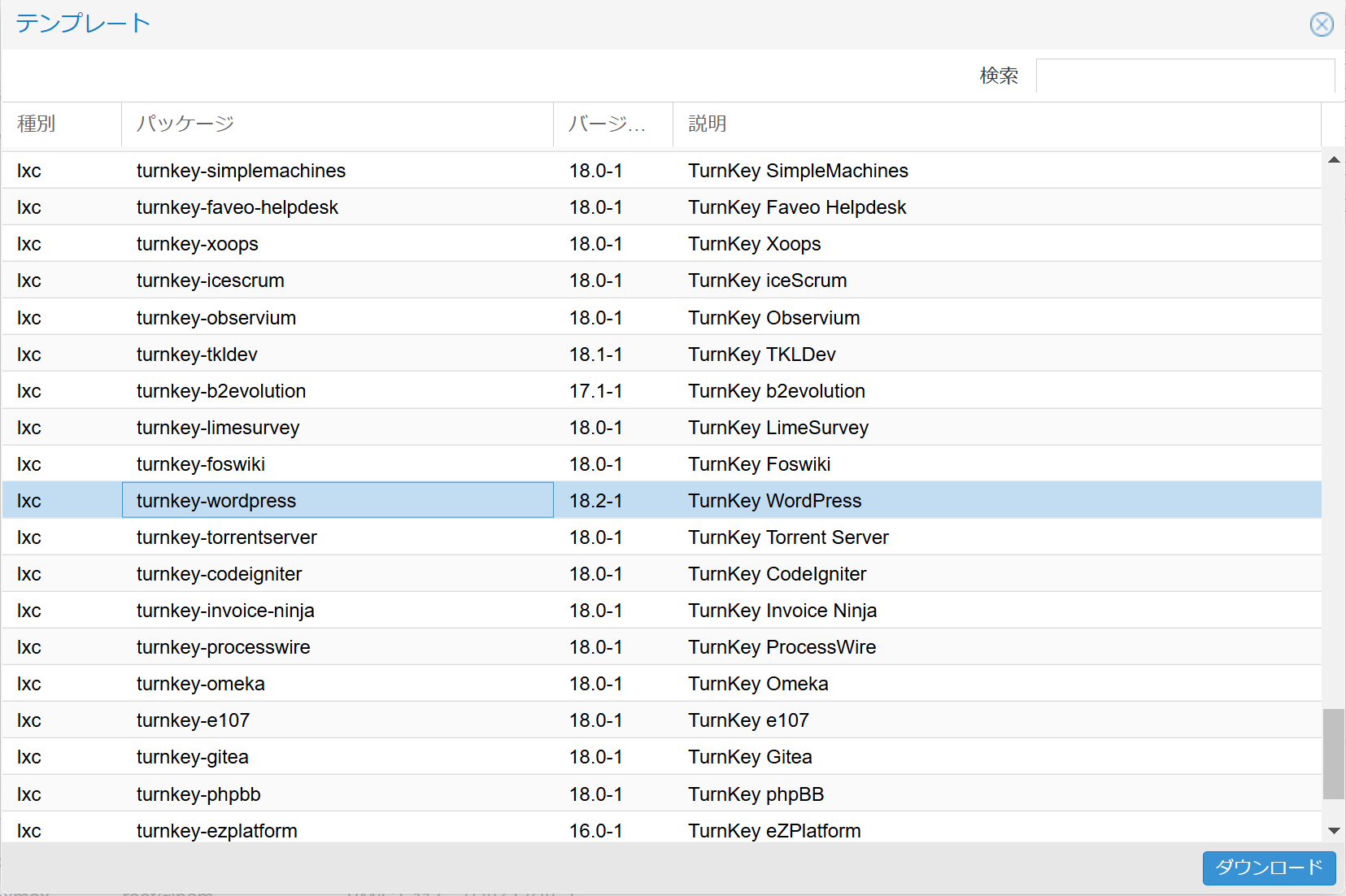Click version 18.1-1 in the tkldev row
Viewport: 1346px width, 896px height.
tap(595, 354)
